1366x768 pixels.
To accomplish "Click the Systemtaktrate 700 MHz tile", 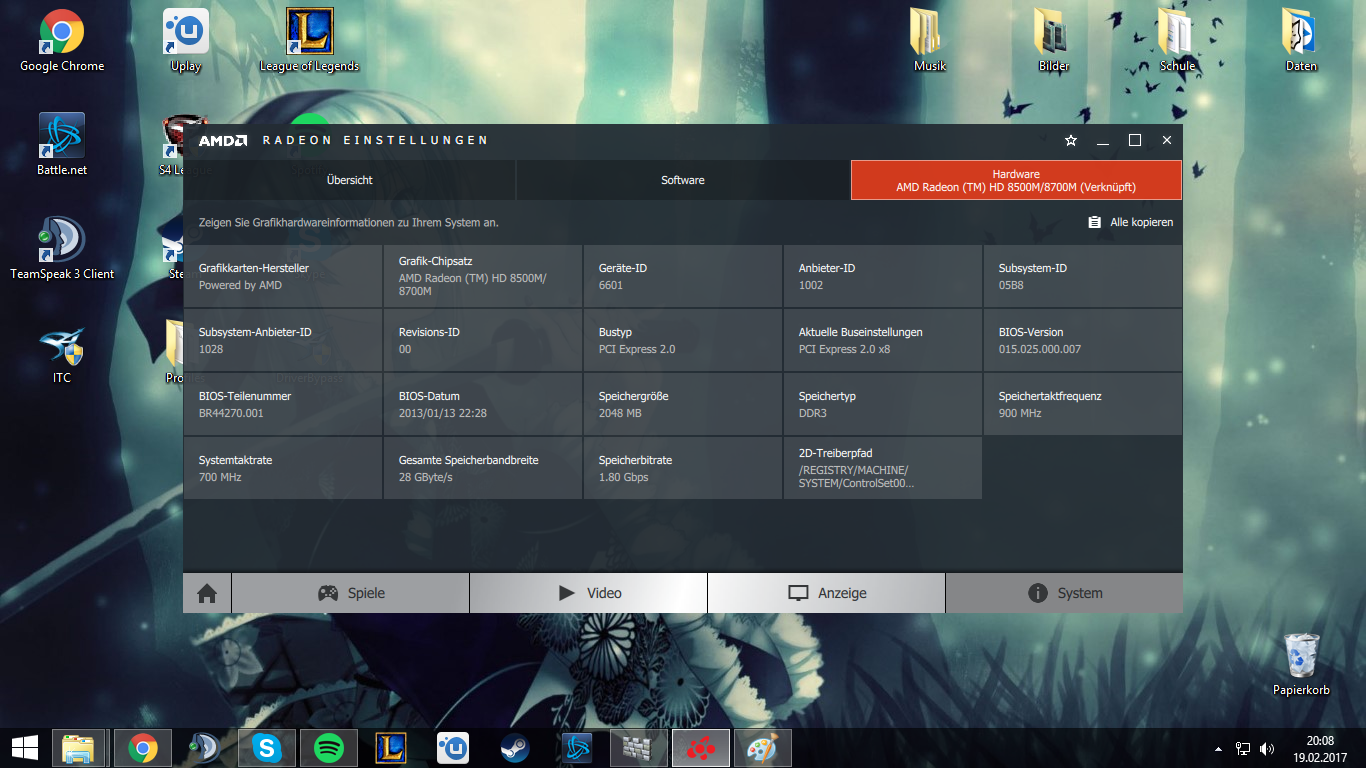I will [x=283, y=468].
